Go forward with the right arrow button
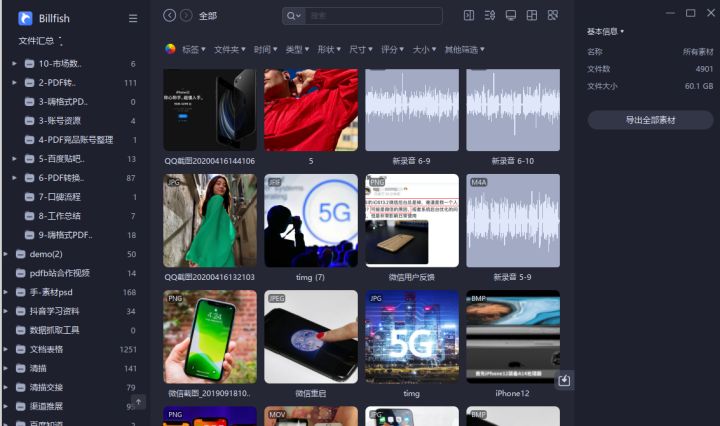This screenshot has height=426, width=720. (x=186, y=16)
